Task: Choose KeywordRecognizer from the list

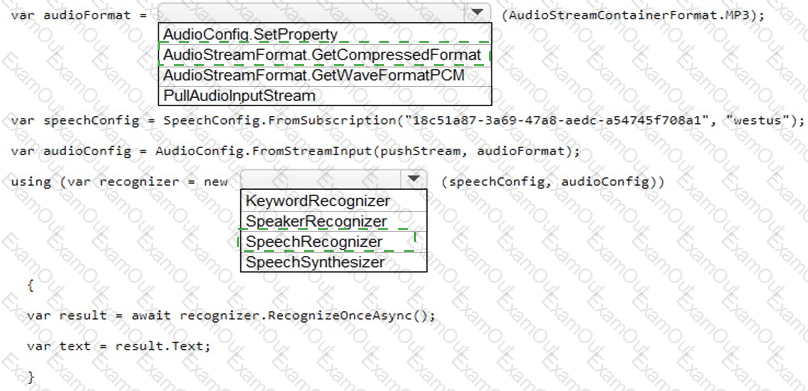Action: pos(333,200)
